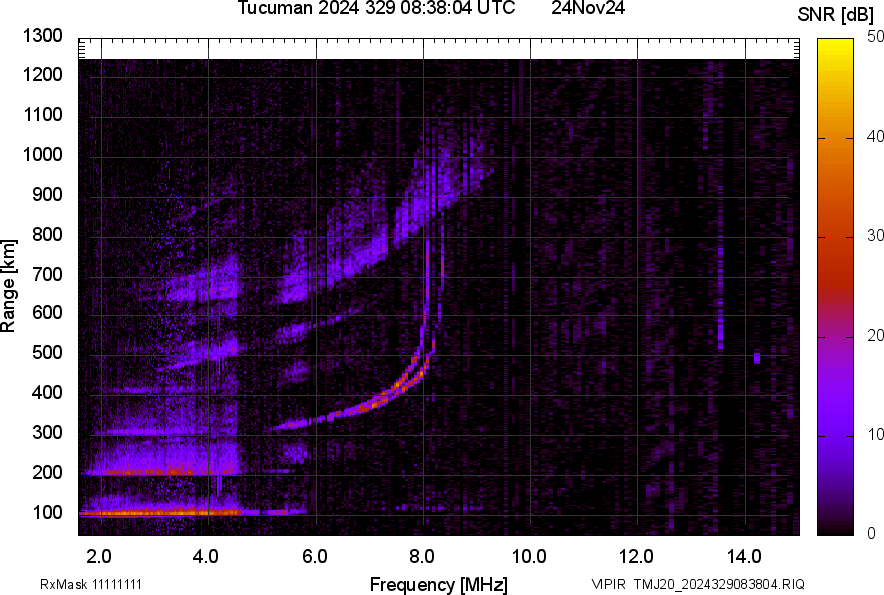The image size is (884, 595).
Task: Click the frequency tick label '8.0'
Action: click(x=422, y=557)
